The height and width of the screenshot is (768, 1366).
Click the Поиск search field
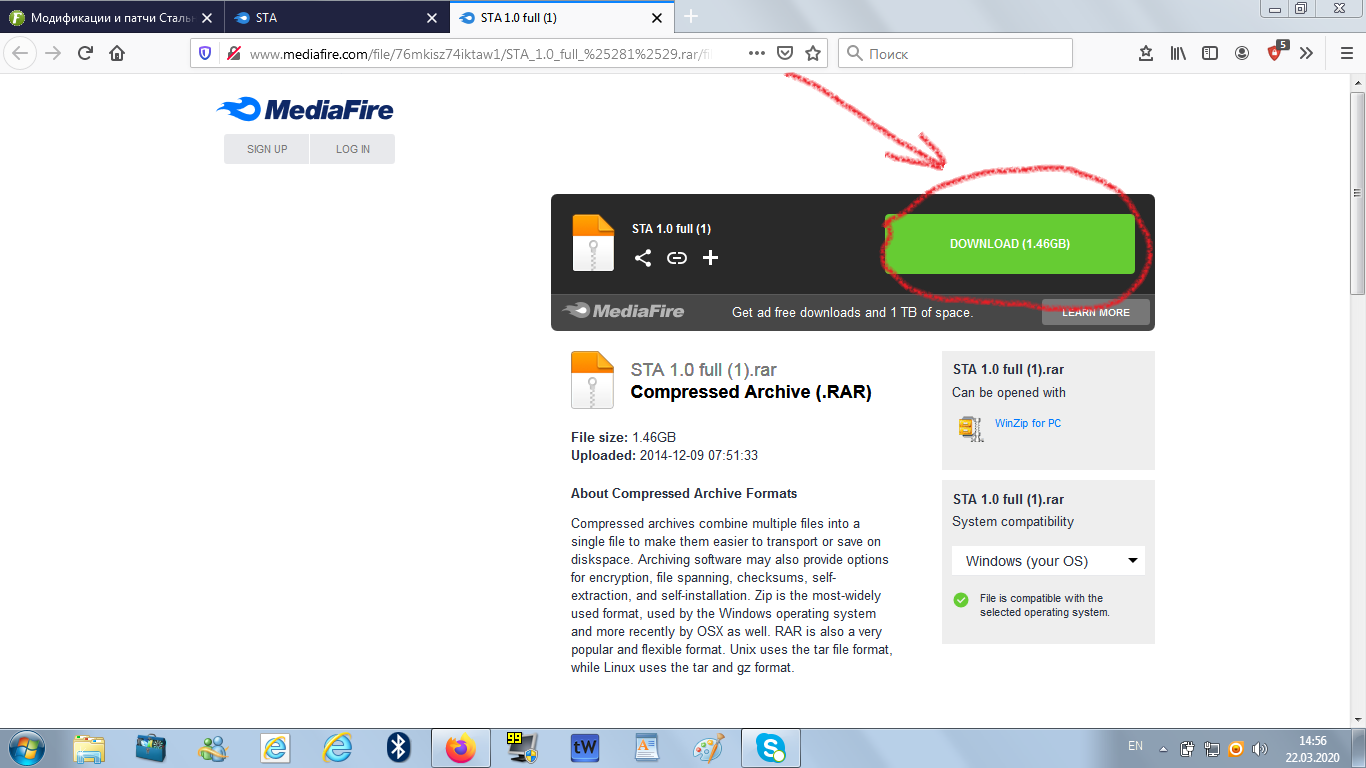(955, 53)
